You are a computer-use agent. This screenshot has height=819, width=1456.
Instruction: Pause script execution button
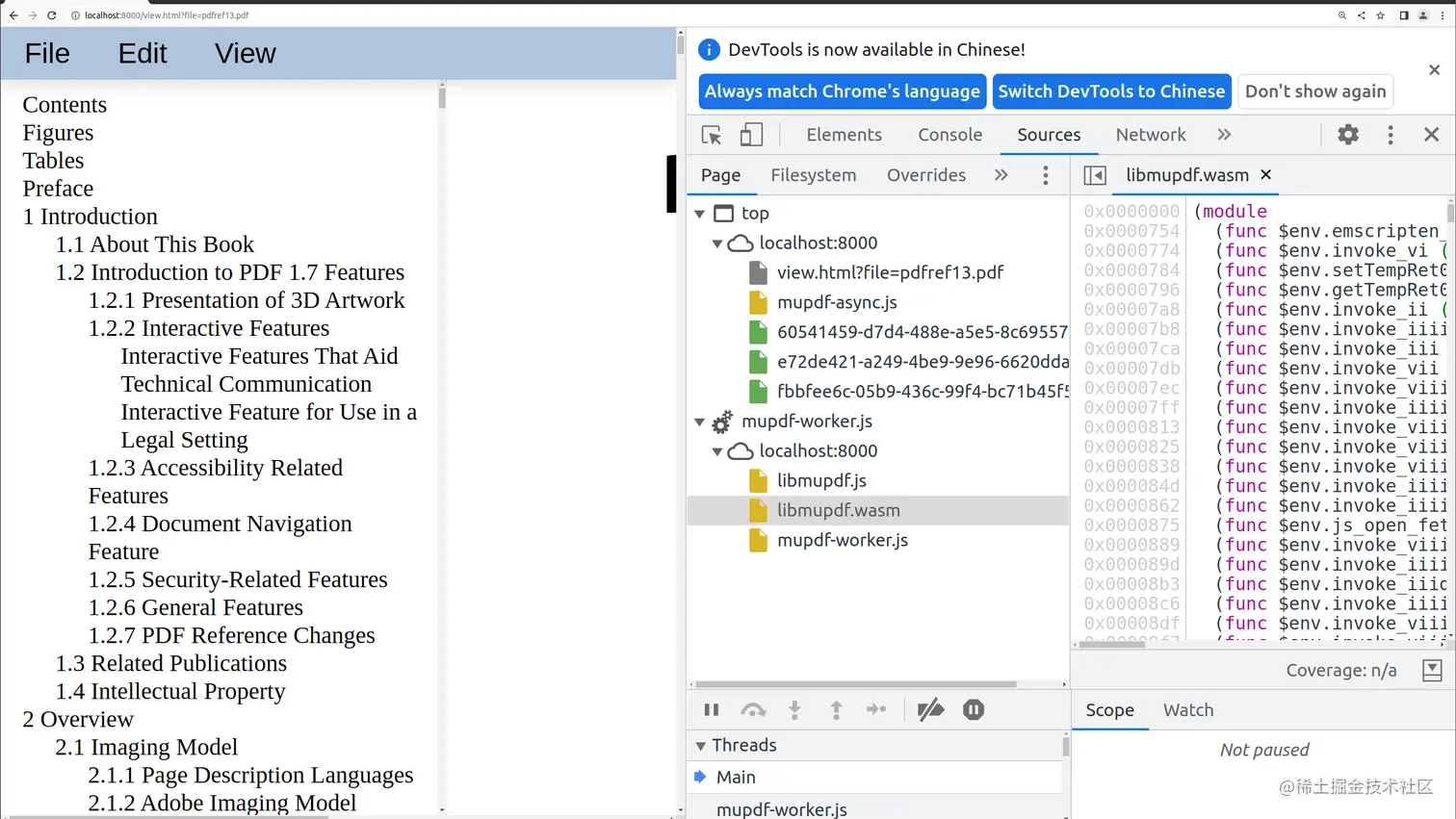point(712,710)
